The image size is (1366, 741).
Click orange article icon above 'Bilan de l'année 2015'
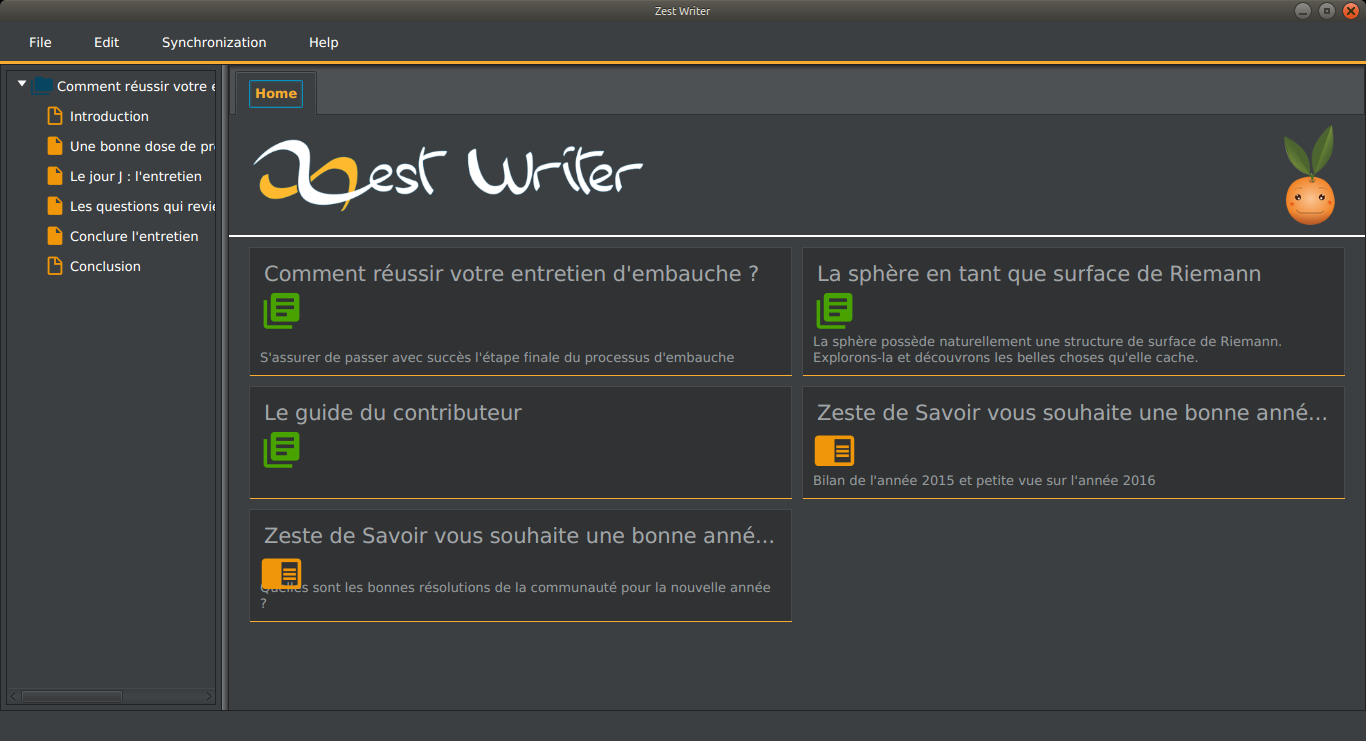tap(835, 450)
